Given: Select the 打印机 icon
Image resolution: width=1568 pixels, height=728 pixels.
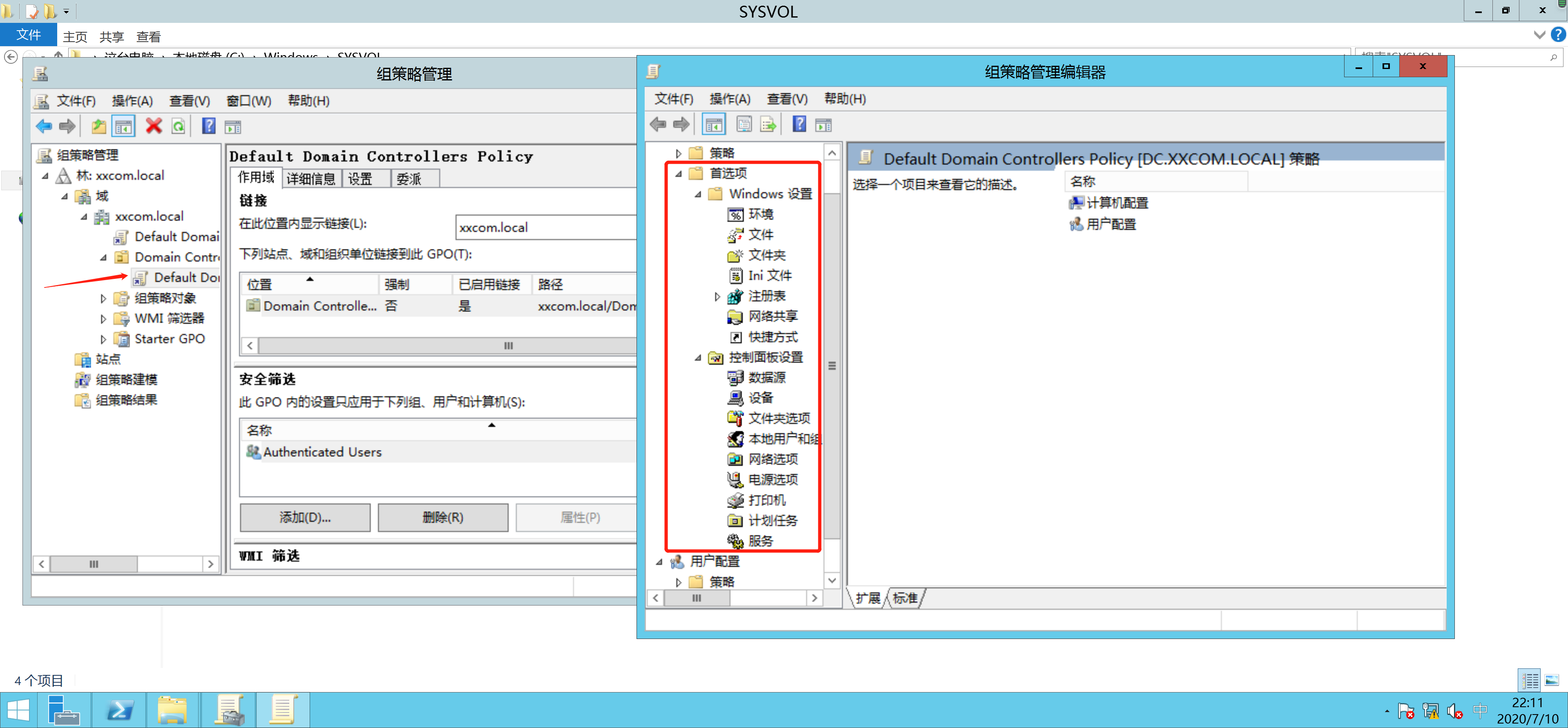Looking at the screenshot, I should (735, 501).
